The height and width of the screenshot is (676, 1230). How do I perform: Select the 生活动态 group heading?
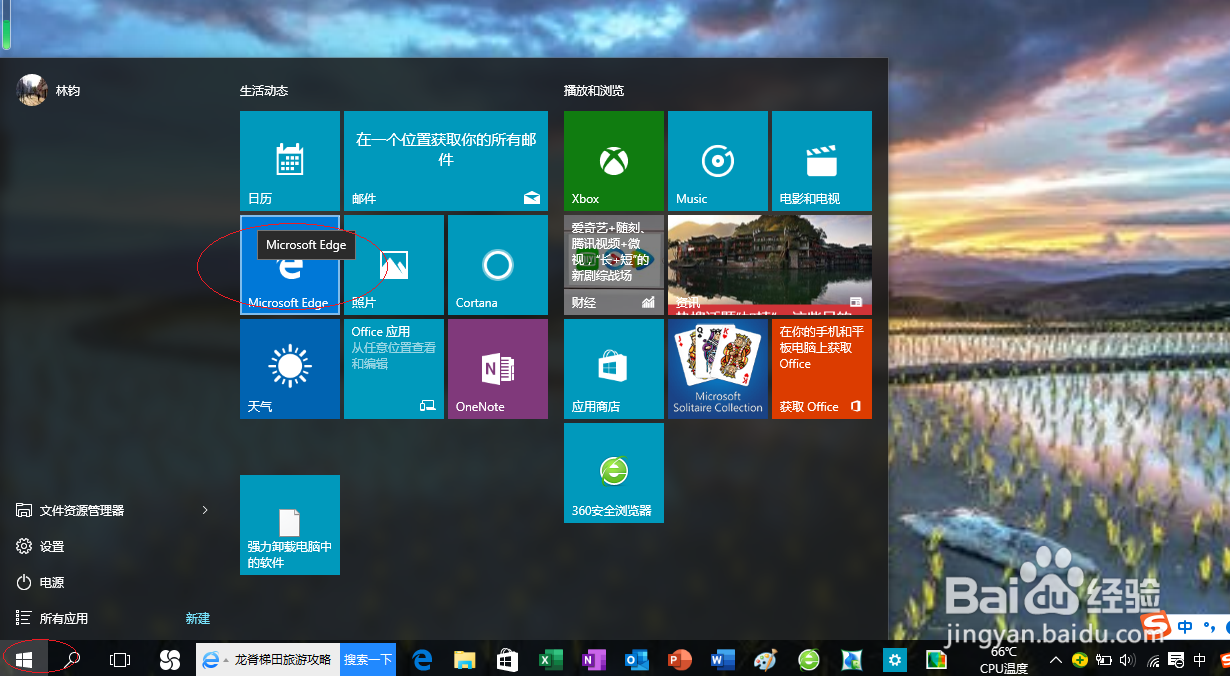[x=264, y=90]
